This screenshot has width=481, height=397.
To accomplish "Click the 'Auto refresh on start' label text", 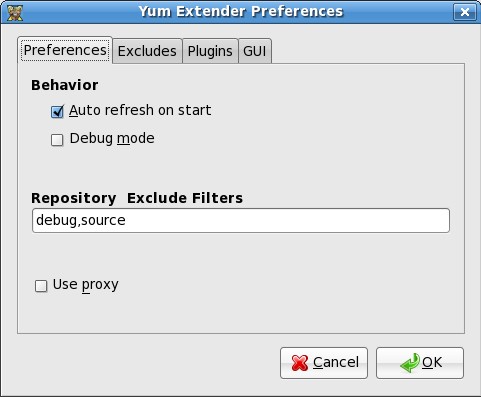I will (140, 110).
